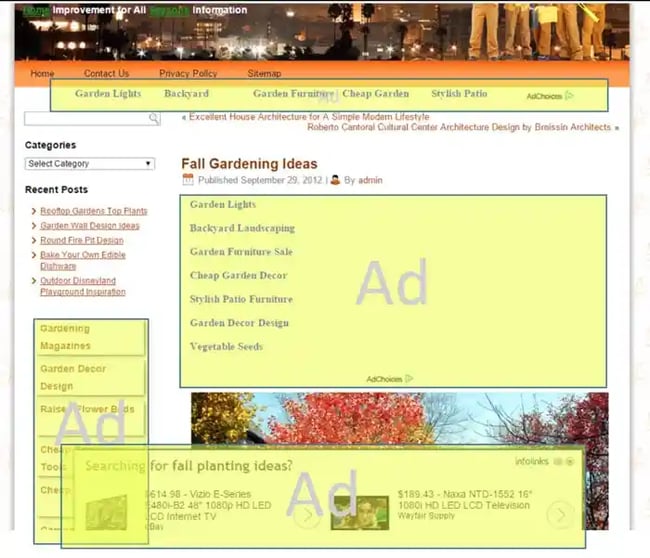Image resolution: width=650 pixels, height=558 pixels.
Task: Click the Naxa television ad thumbnail
Action: [359, 512]
